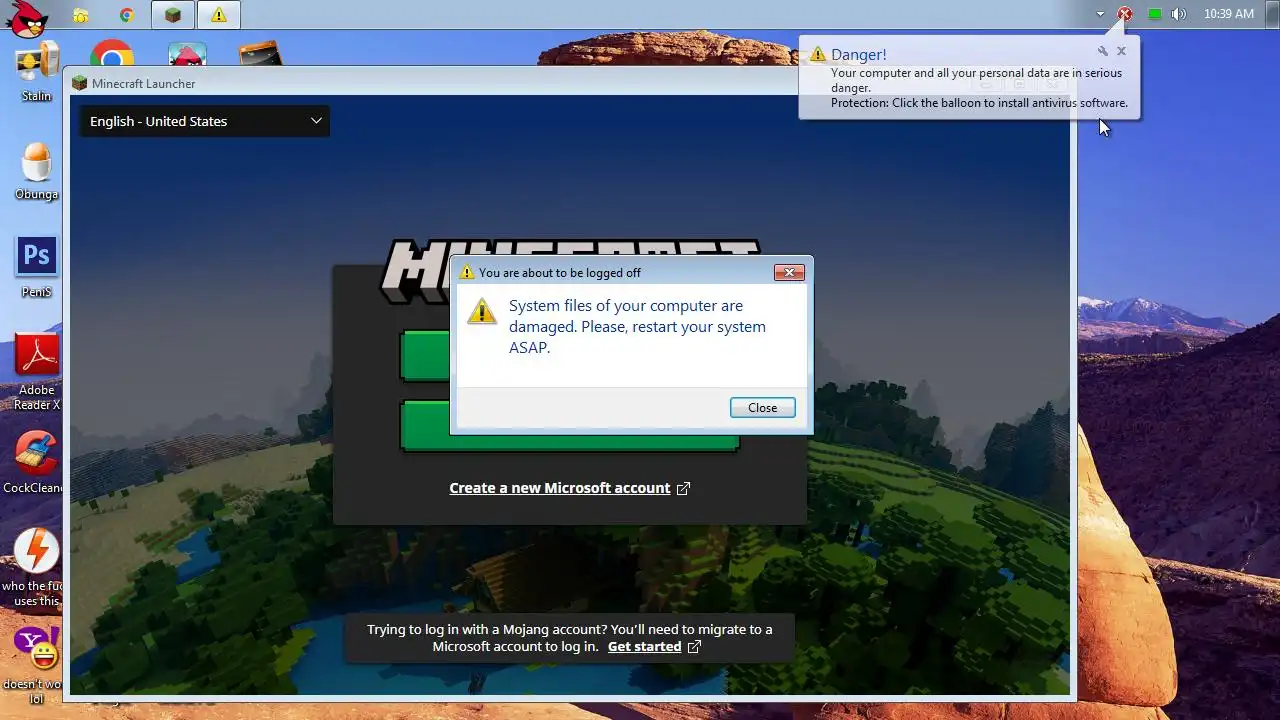Open the Angry Birds desktop shortcut
Image resolution: width=1280 pixels, height=720 pixels.
pyautogui.click(x=187, y=54)
